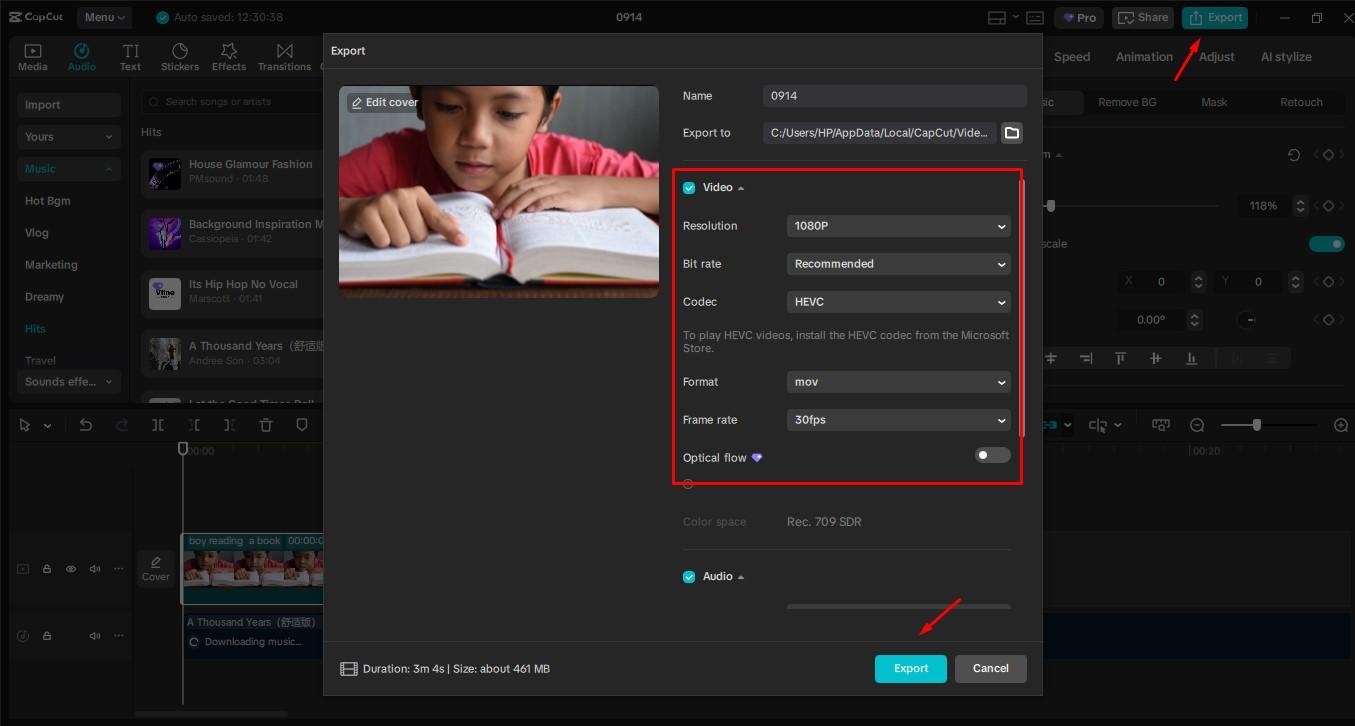
Task: Open the Menu in the title bar
Action: (105, 18)
